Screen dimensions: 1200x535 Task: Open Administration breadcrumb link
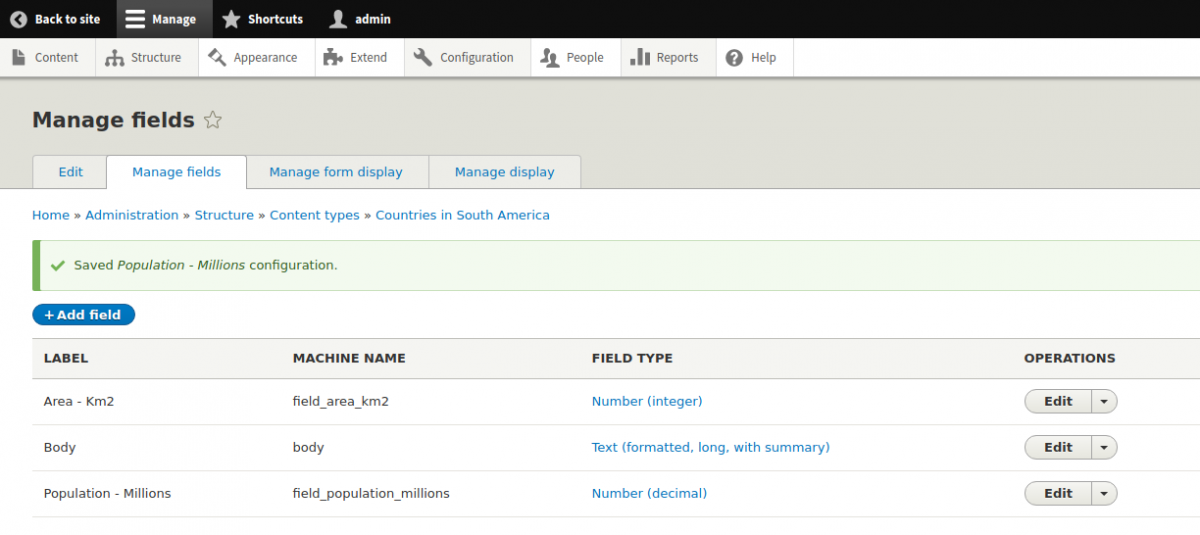(x=132, y=215)
